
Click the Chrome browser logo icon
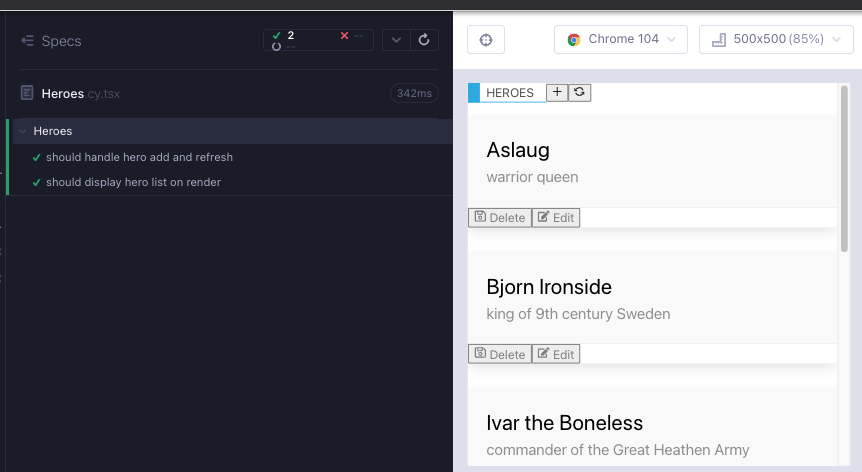[574, 40]
